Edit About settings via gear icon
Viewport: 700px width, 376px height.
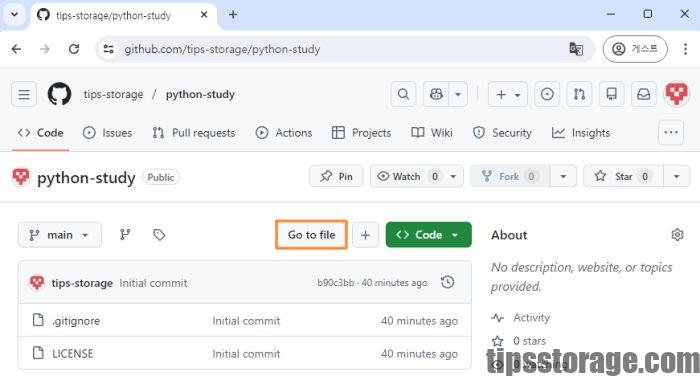677,235
